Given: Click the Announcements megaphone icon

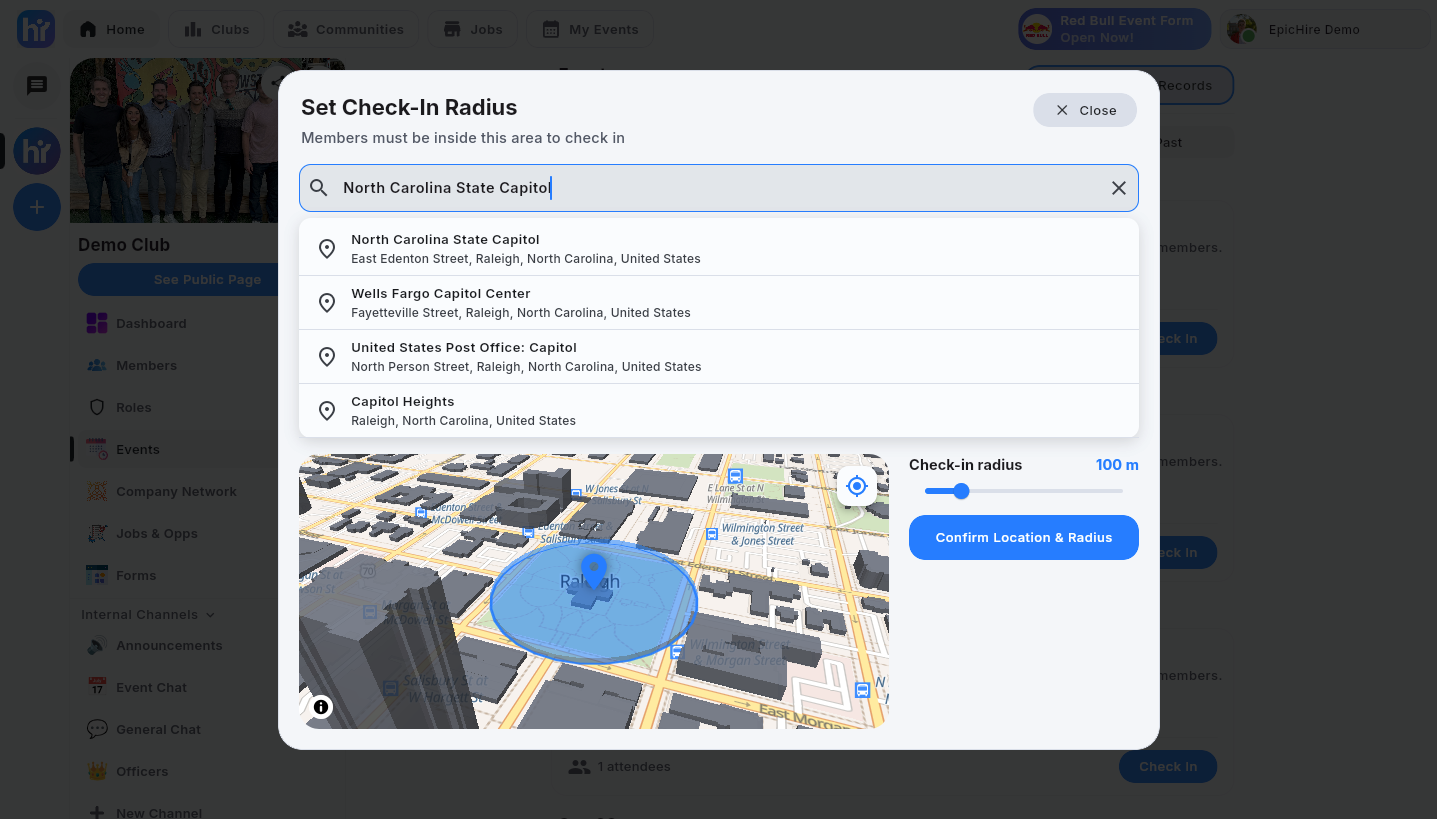Looking at the screenshot, I should 97,645.
